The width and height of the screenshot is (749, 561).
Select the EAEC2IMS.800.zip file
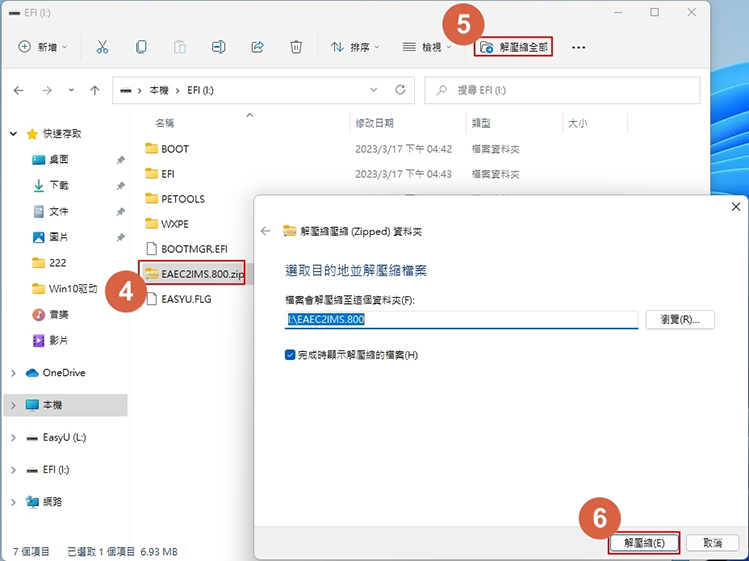click(x=201, y=273)
